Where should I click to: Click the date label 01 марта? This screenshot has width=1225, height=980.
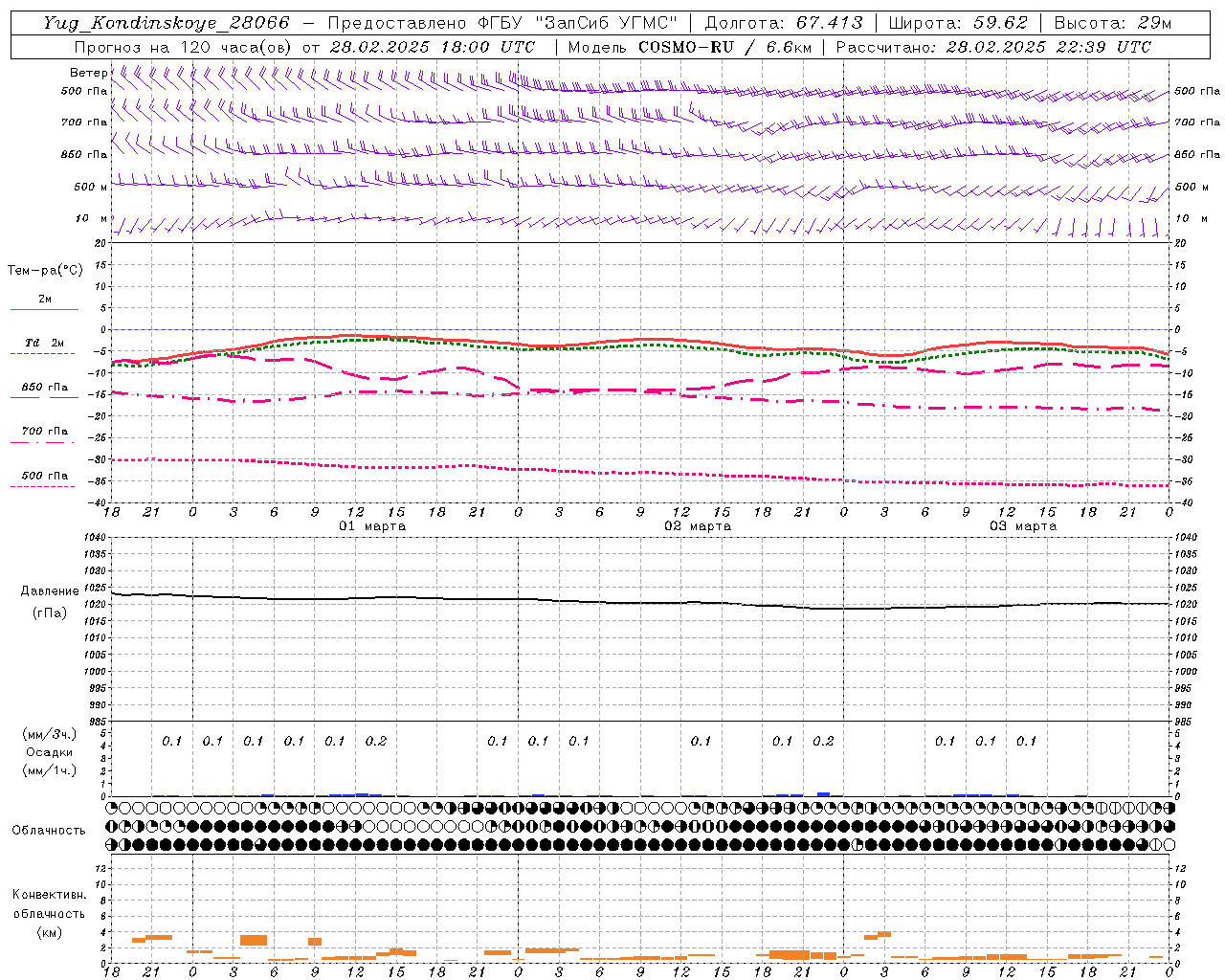tap(372, 526)
